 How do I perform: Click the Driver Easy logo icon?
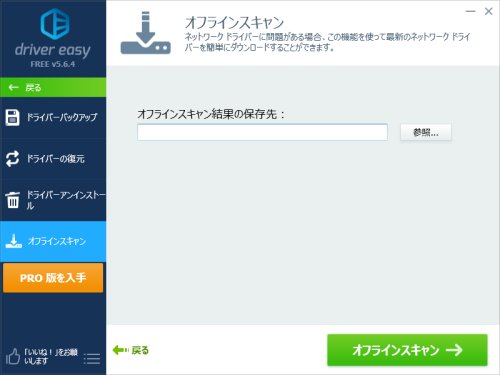pos(55,24)
